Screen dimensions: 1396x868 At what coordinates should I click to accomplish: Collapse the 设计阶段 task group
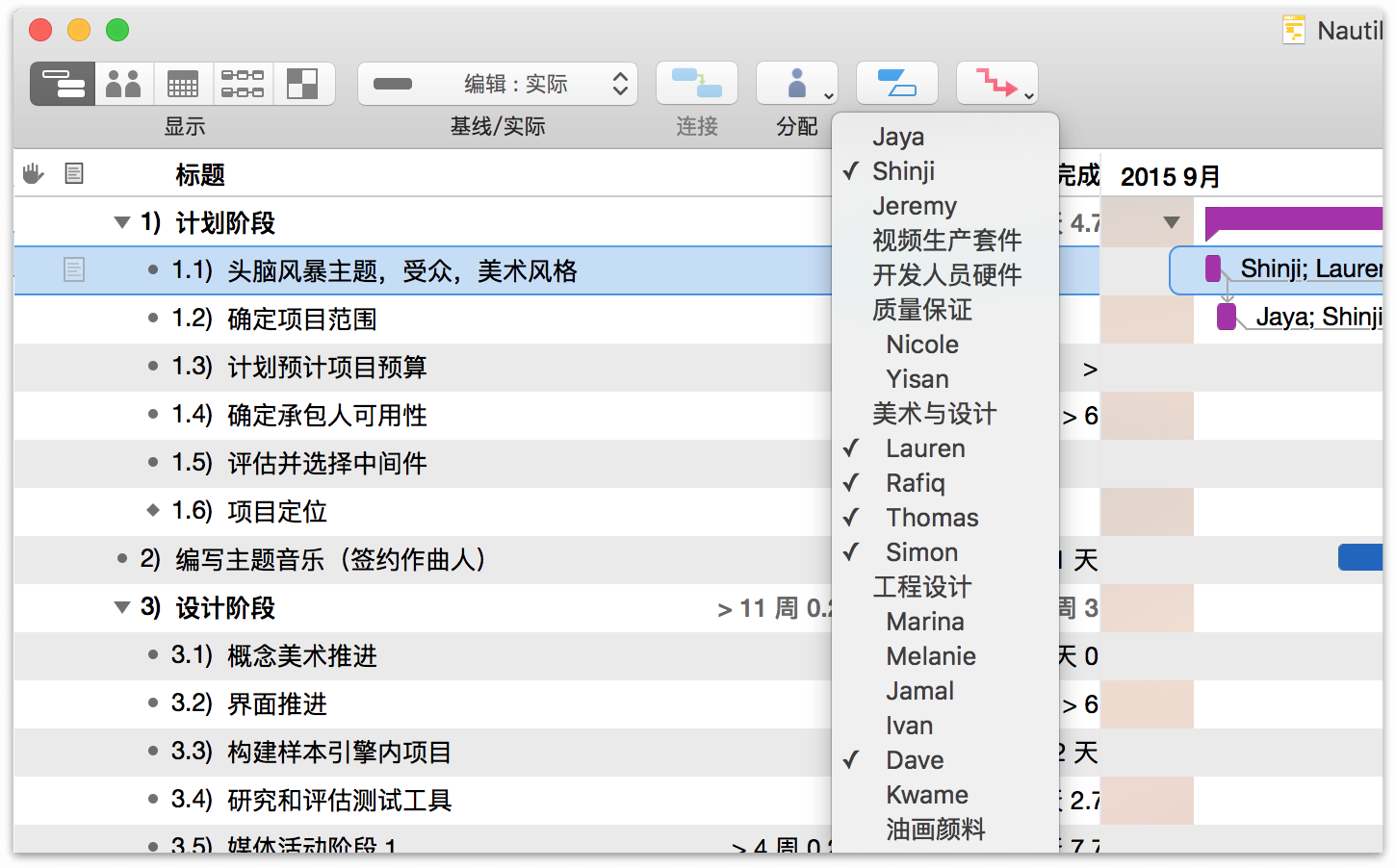(x=122, y=608)
